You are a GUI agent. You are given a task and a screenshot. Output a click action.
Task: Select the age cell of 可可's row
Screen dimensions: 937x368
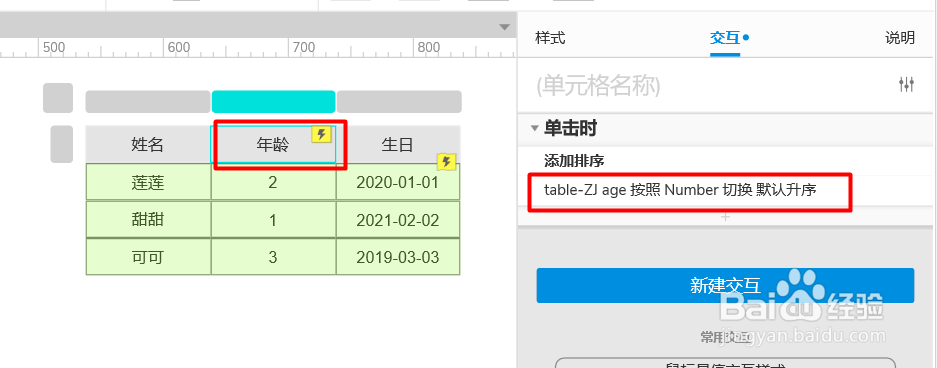tap(273, 257)
